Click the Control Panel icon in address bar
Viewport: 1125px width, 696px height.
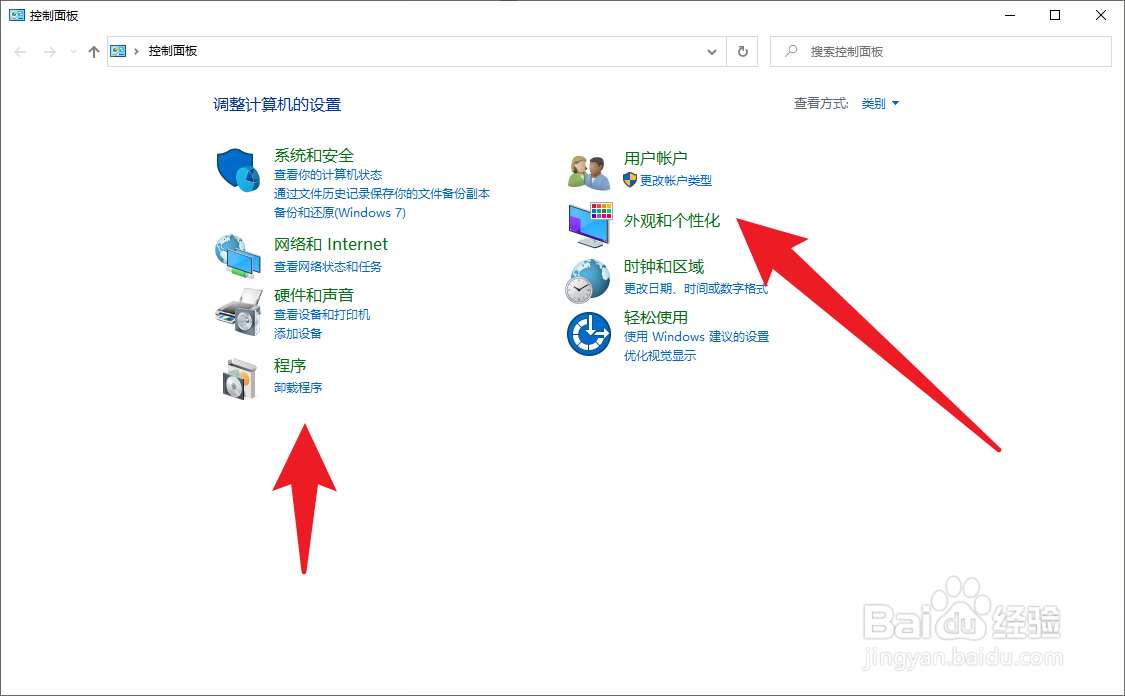(118, 51)
